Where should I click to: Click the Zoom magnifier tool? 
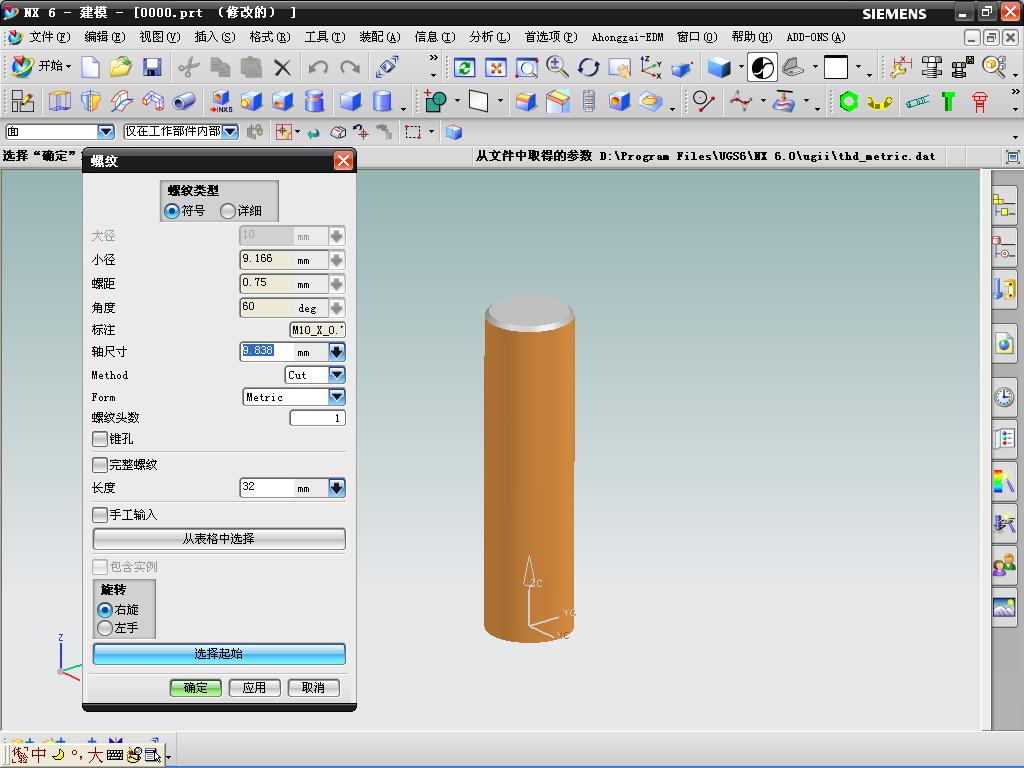558,67
